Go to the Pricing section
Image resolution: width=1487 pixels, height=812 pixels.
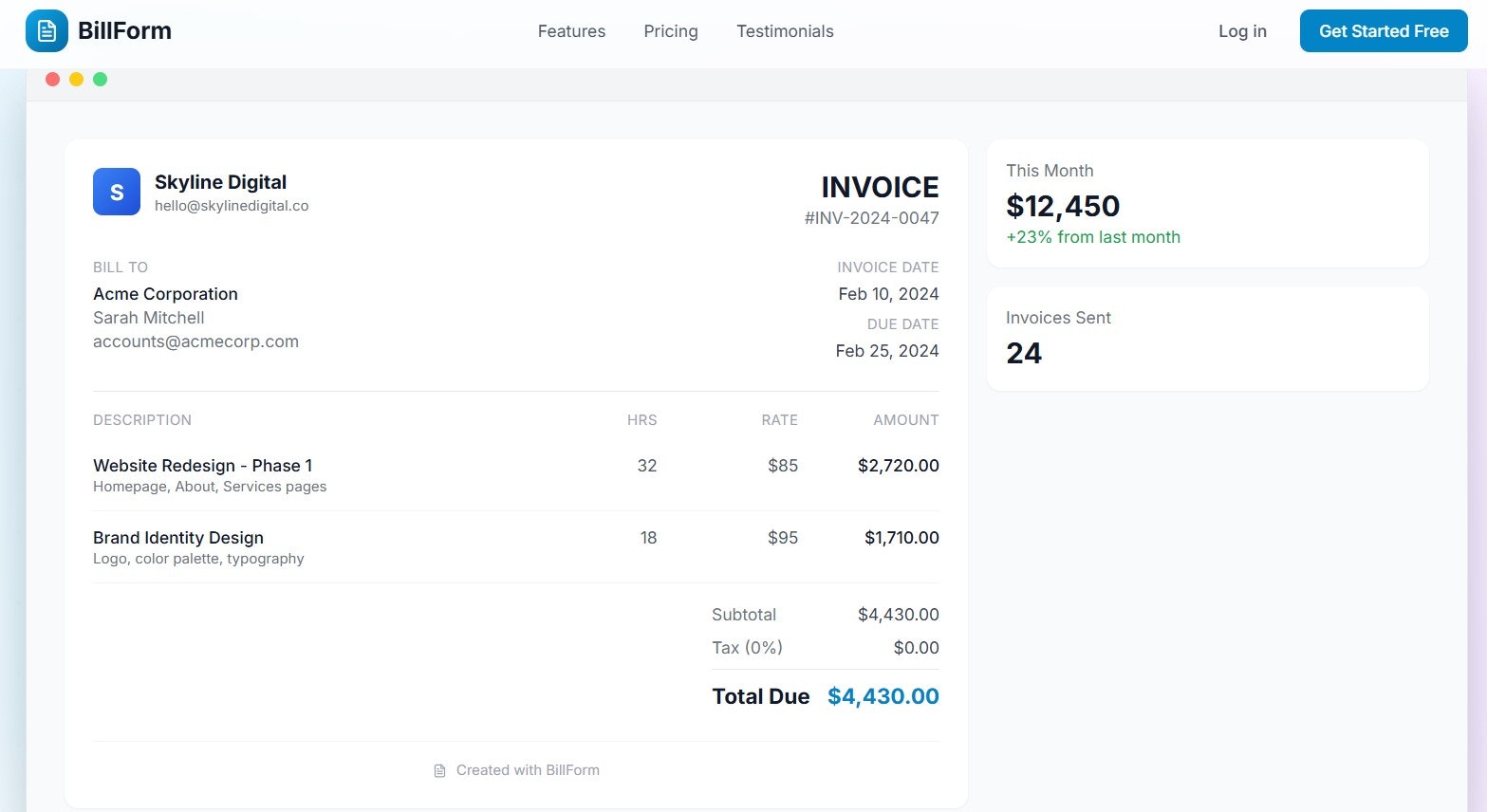pos(671,31)
